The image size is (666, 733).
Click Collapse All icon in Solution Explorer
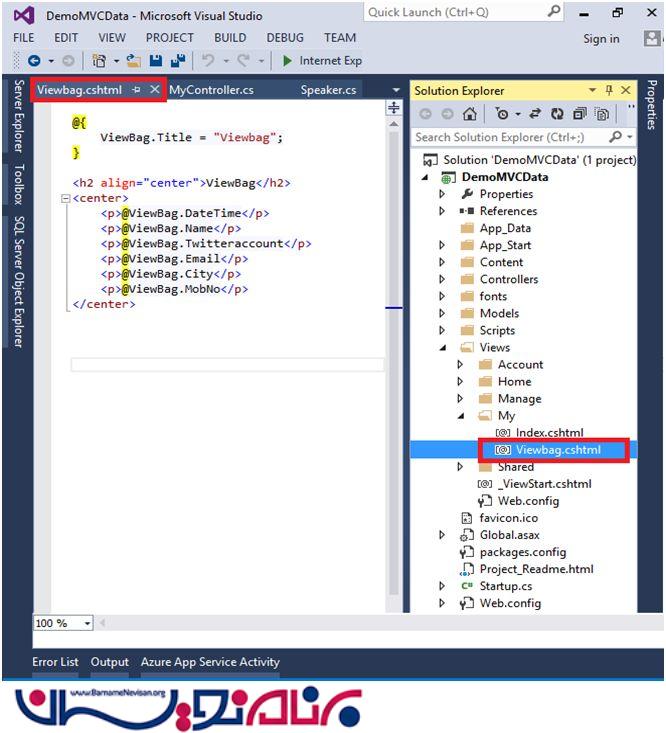tap(579, 114)
